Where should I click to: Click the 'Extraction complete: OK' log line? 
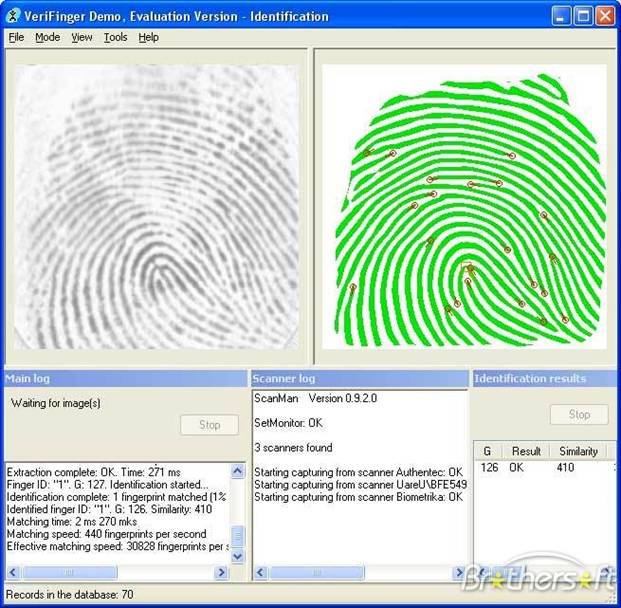coord(93,472)
